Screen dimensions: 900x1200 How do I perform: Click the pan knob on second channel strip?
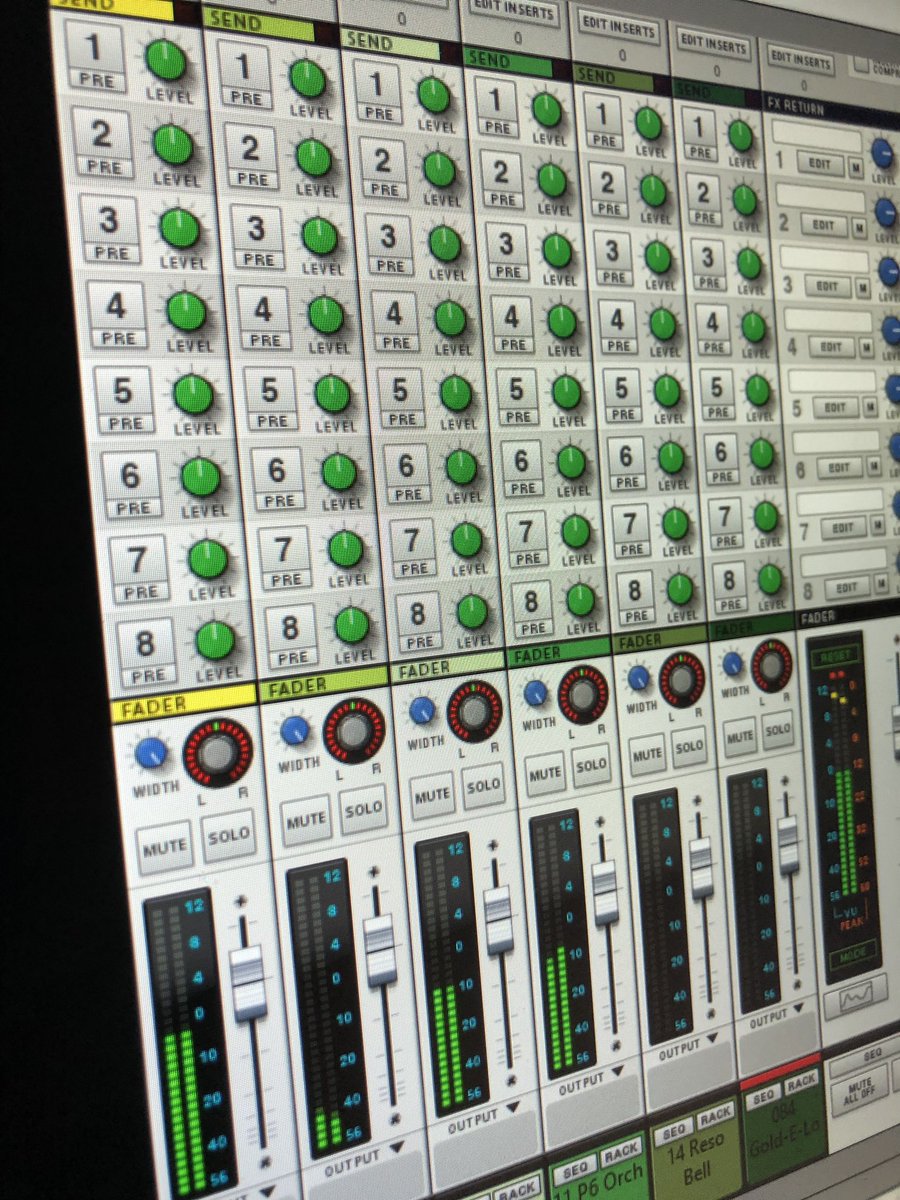(x=353, y=730)
